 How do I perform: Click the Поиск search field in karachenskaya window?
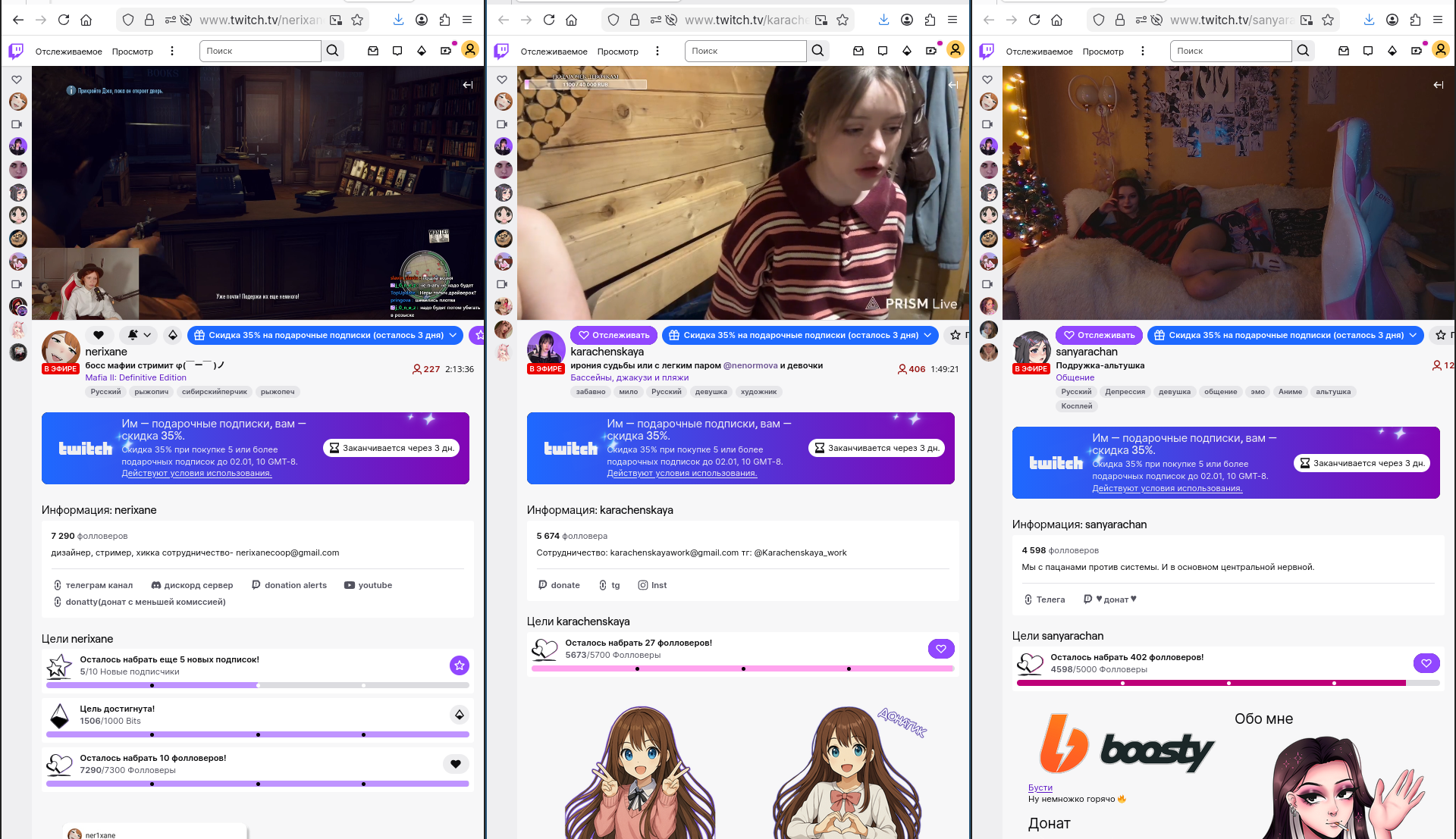pyautogui.click(x=745, y=51)
